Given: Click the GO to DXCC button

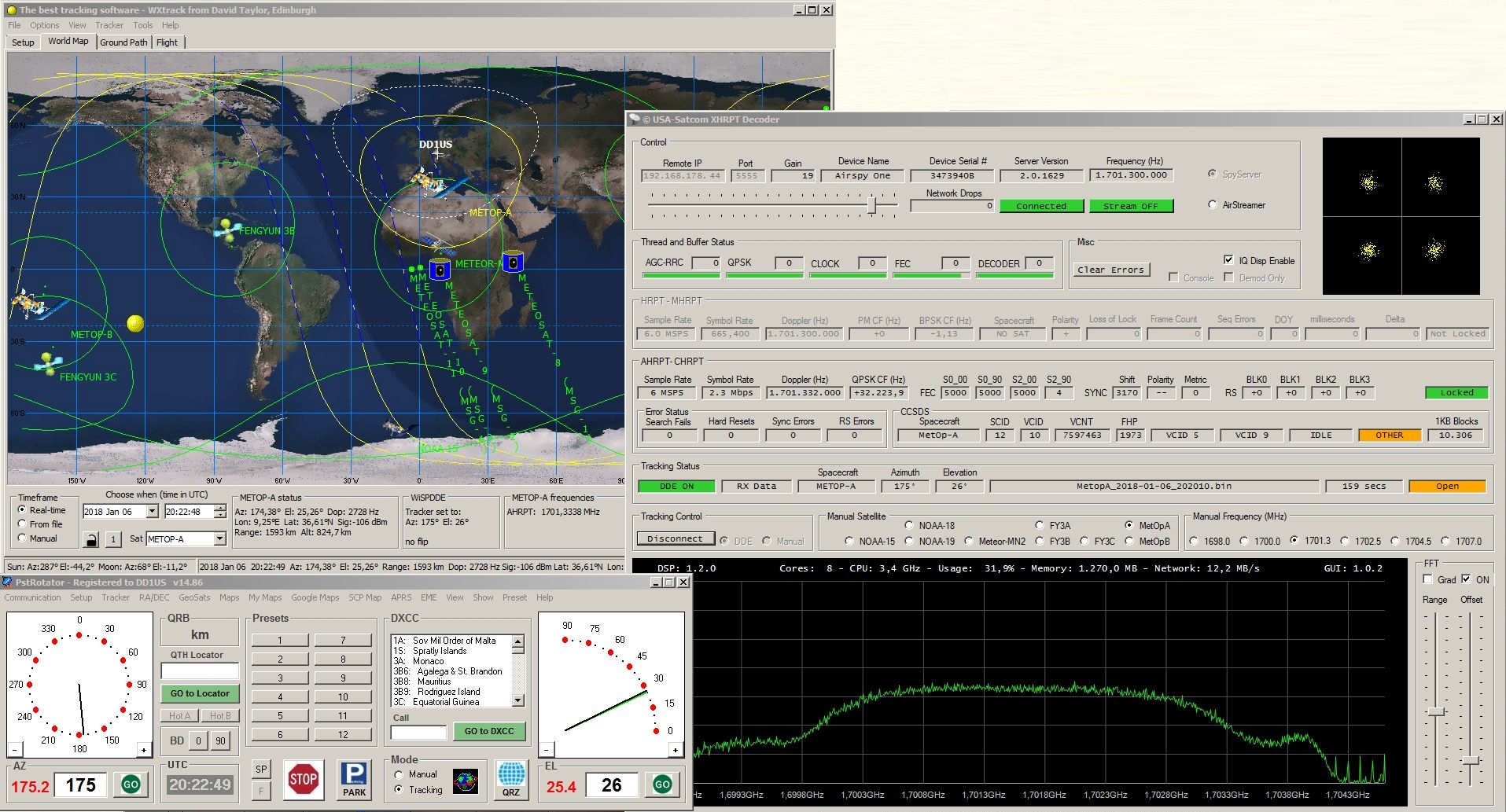Looking at the screenshot, I should pyautogui.click(x=488, y=731).
